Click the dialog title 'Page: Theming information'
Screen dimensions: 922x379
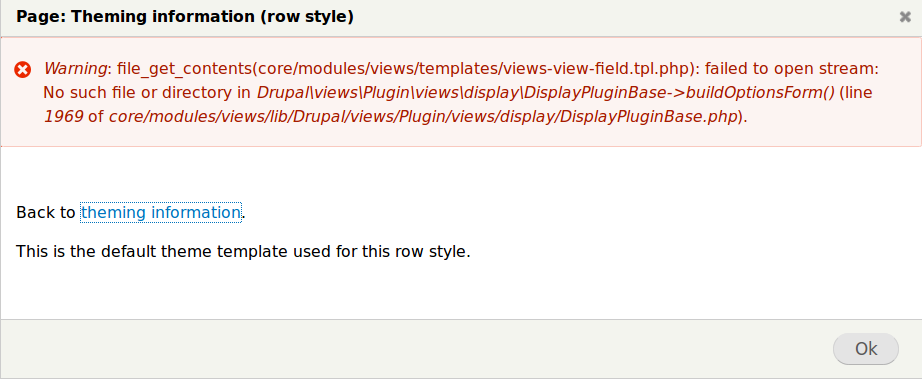136,17
